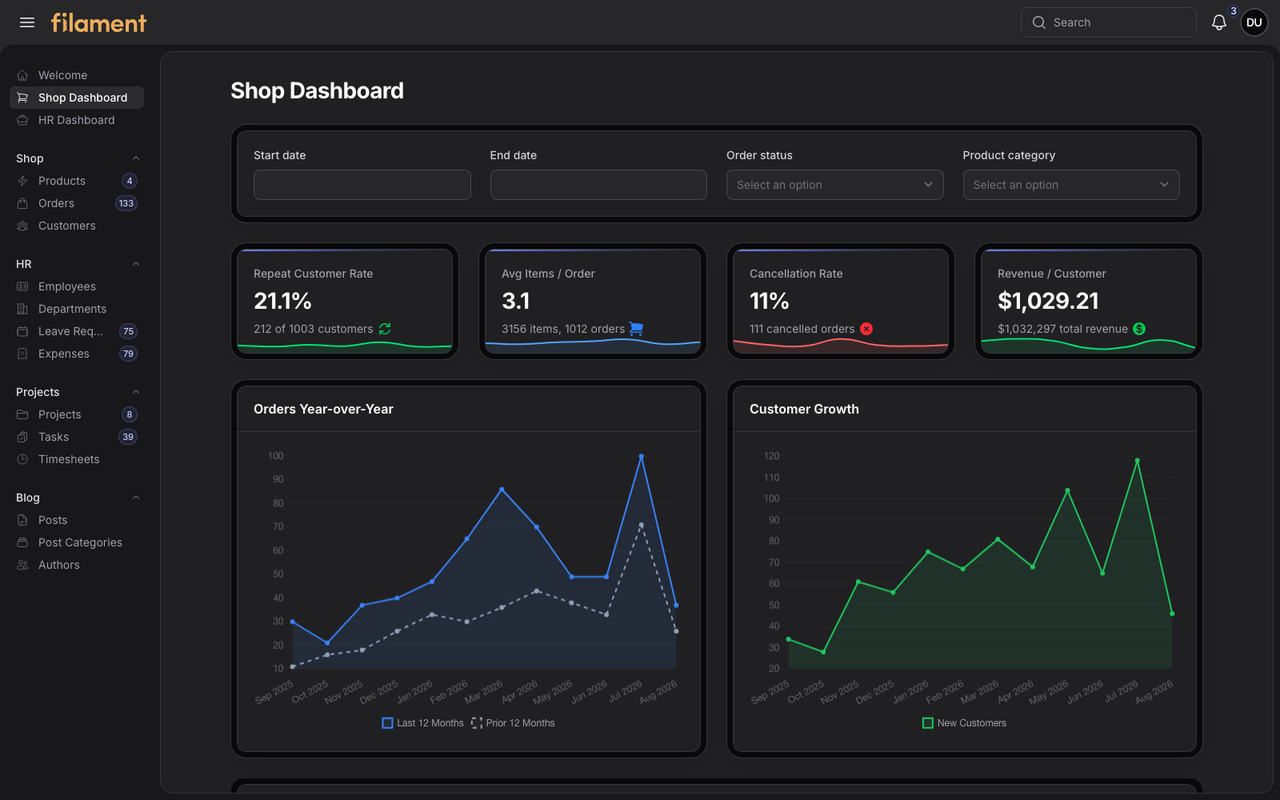Click the Orders bag icon
1280x800 pixels.
(x=23, y=203)
